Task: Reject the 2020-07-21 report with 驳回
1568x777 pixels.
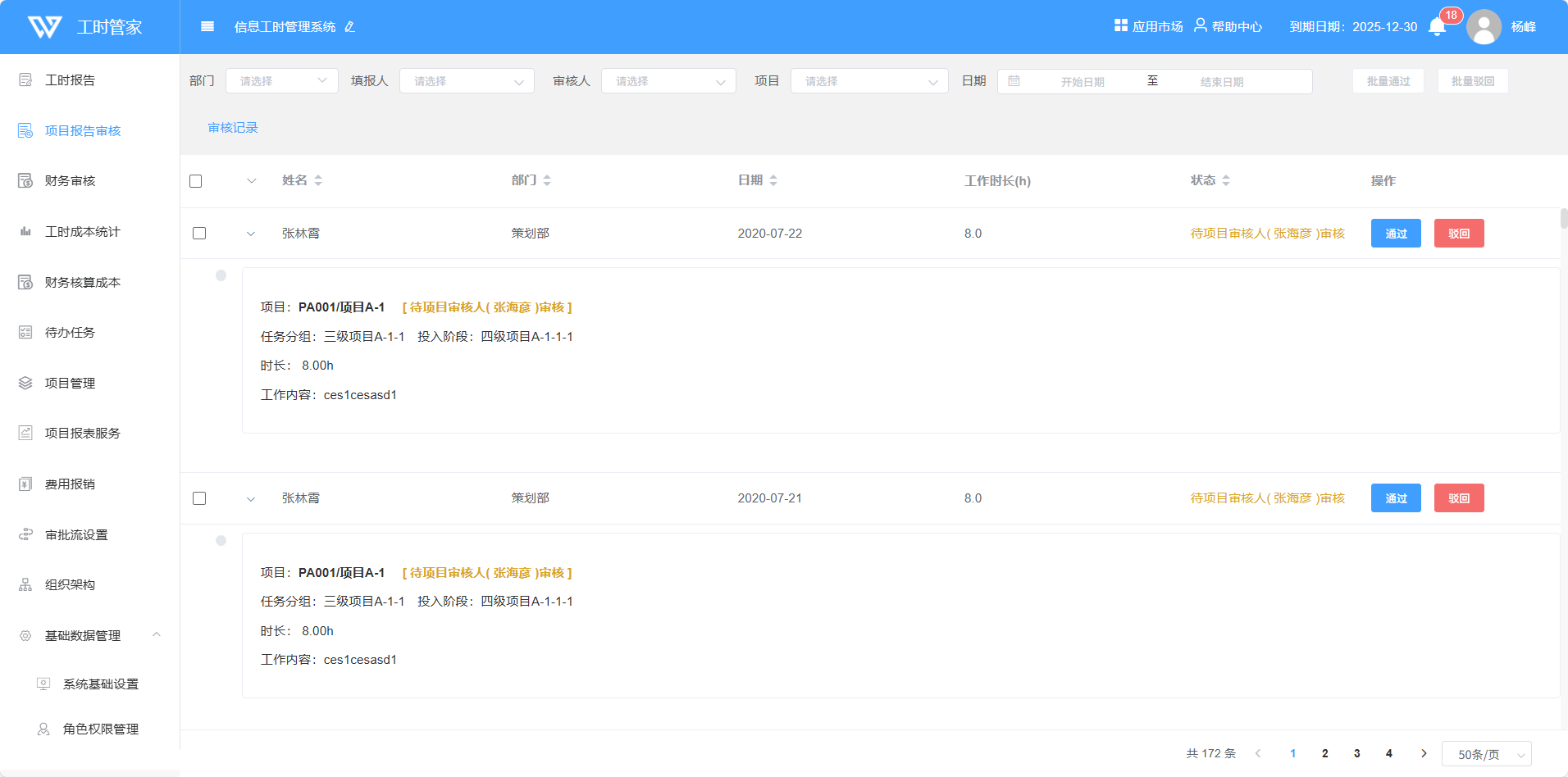Action: (x=1458, y=498)
